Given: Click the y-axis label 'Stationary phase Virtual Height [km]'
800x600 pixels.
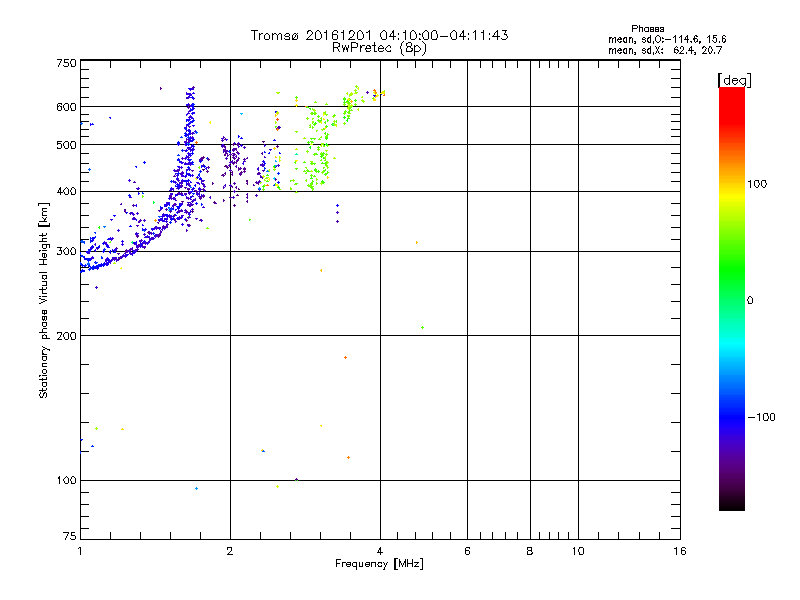Looking at the screenshot, I should point(43,300).
